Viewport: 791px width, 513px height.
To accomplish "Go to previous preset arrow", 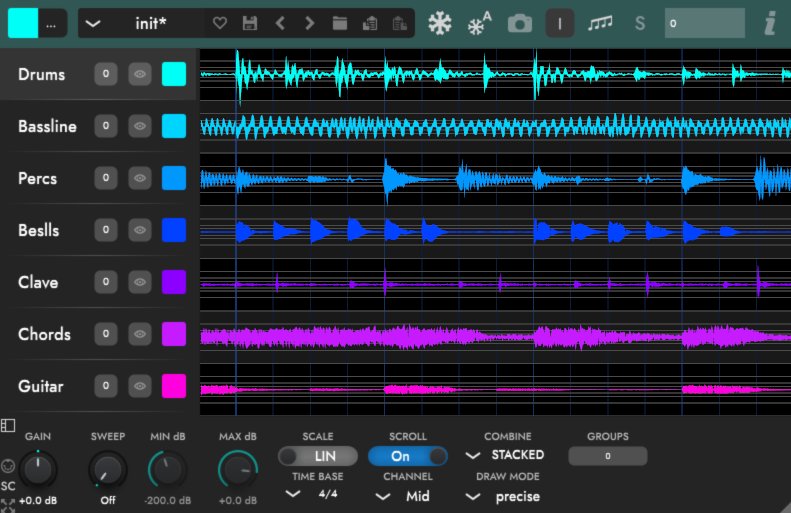I will click(x=280, y=23).
